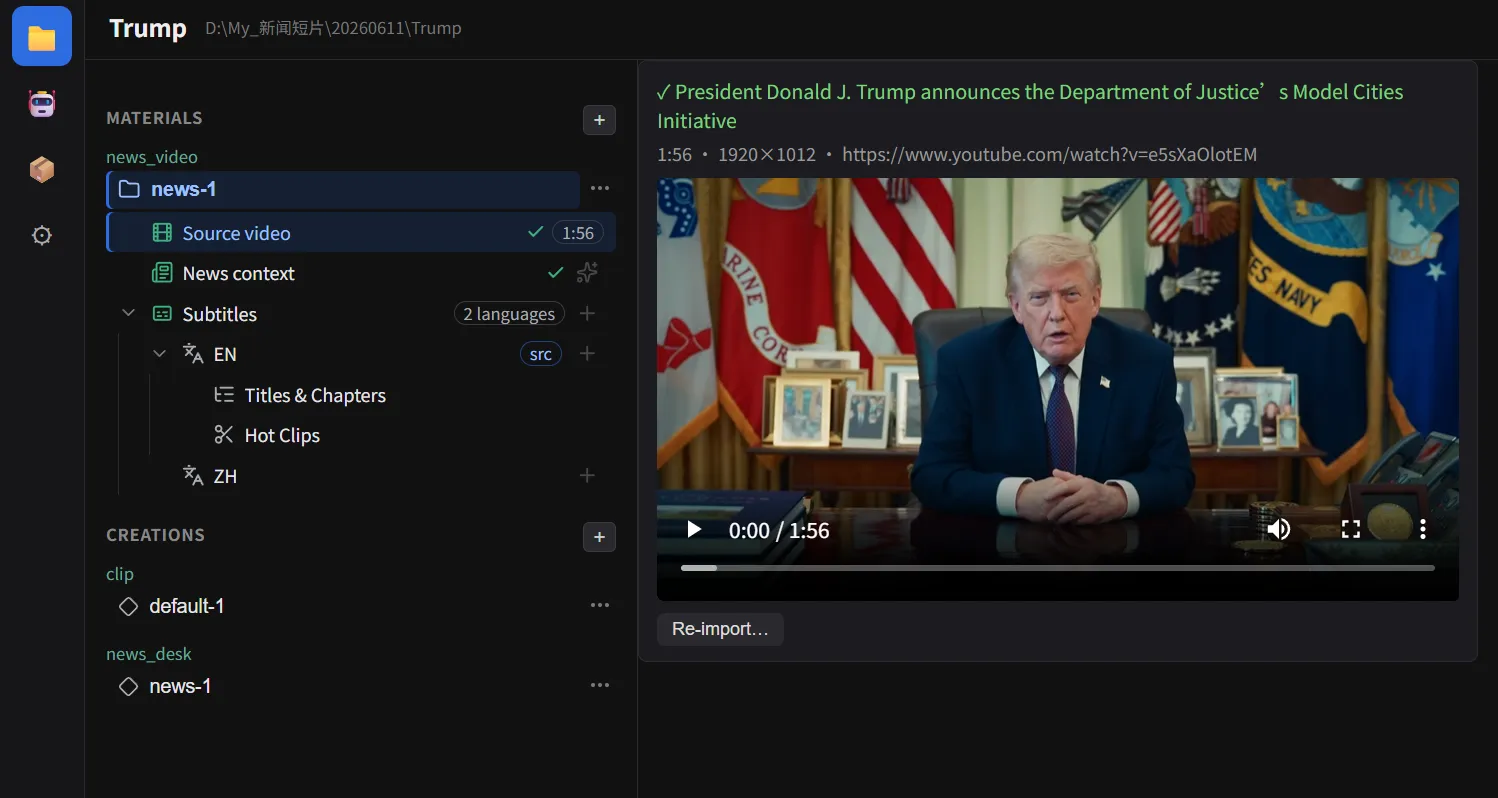The image size is (1498, 798).
Task: Open more options for default-1
Action: coord(599,606)
